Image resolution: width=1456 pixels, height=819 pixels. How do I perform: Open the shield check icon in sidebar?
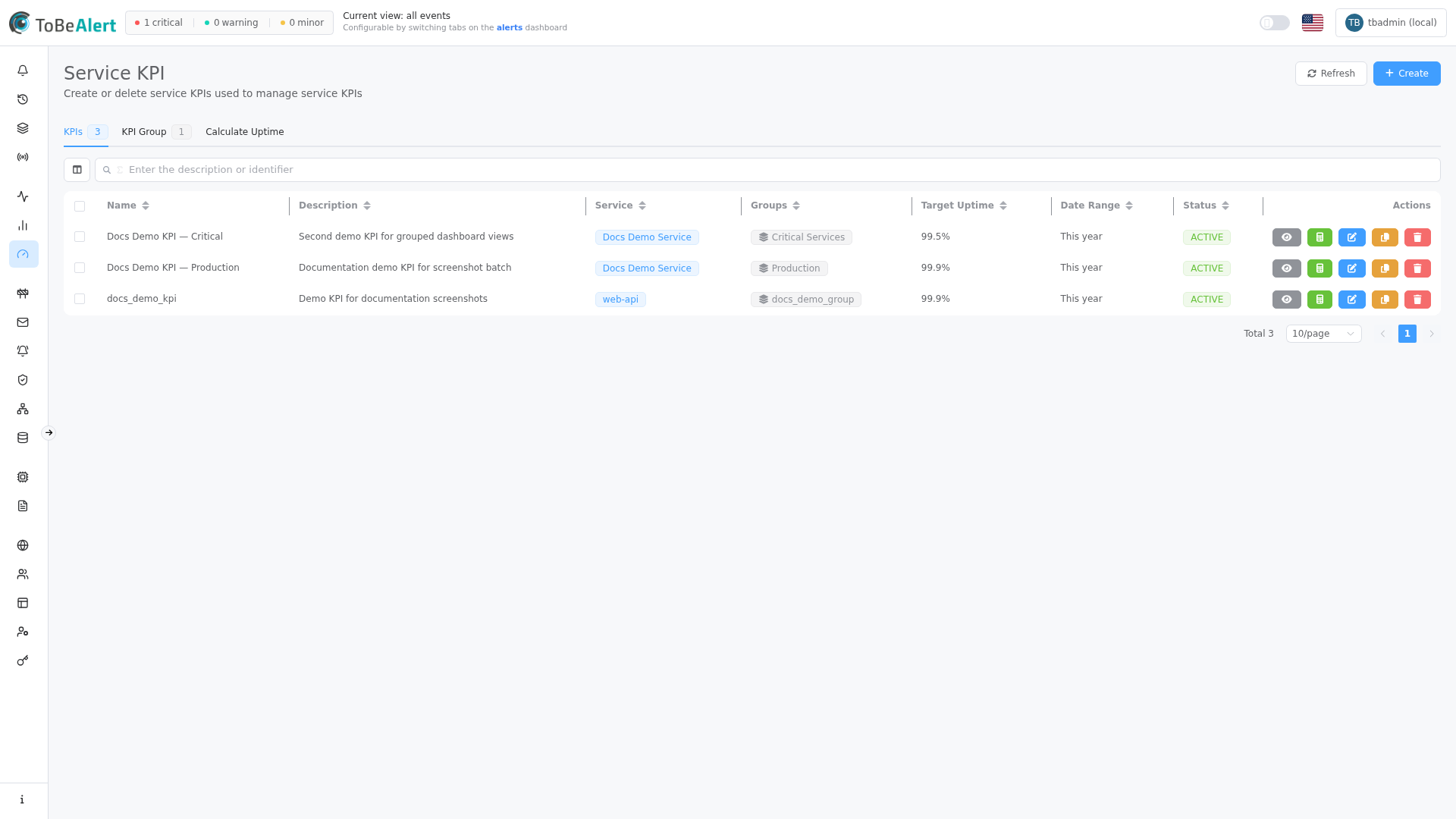pos(23,380)
